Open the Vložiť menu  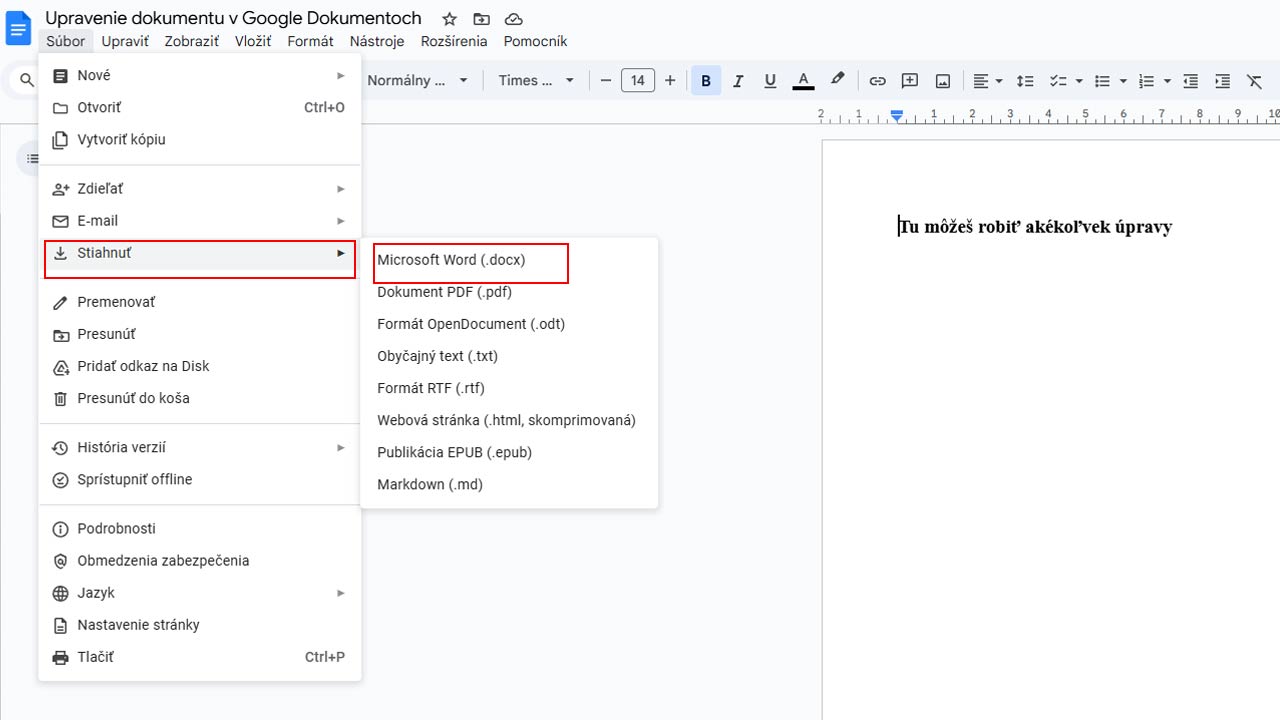pos(253,41)
